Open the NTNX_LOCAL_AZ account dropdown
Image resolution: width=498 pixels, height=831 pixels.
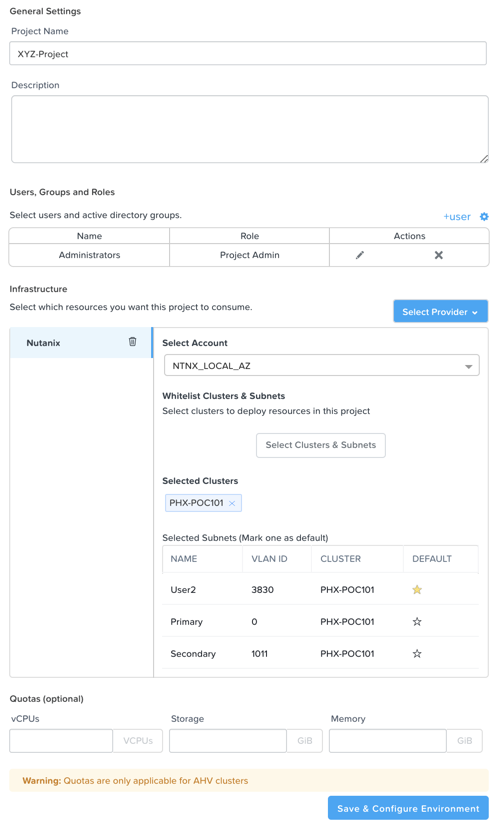[322, 366]
